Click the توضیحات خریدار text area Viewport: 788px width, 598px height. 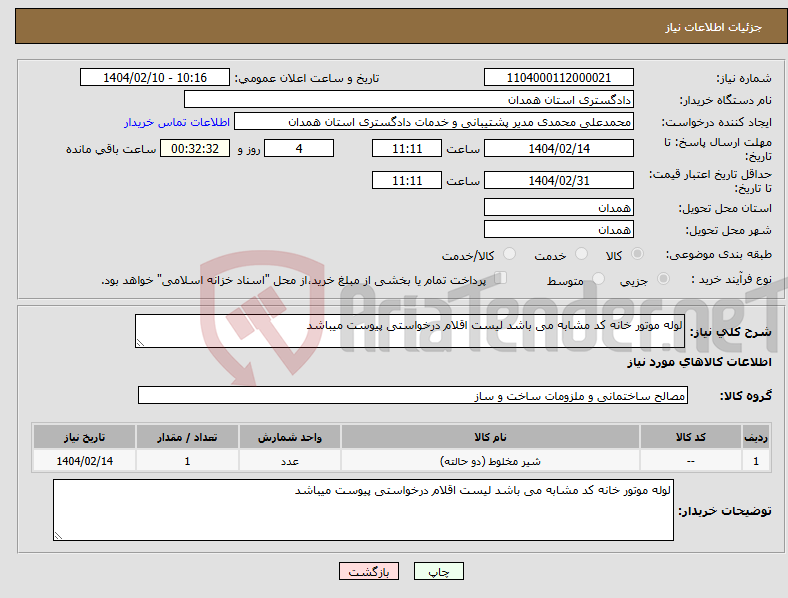[x=363, y=510]
